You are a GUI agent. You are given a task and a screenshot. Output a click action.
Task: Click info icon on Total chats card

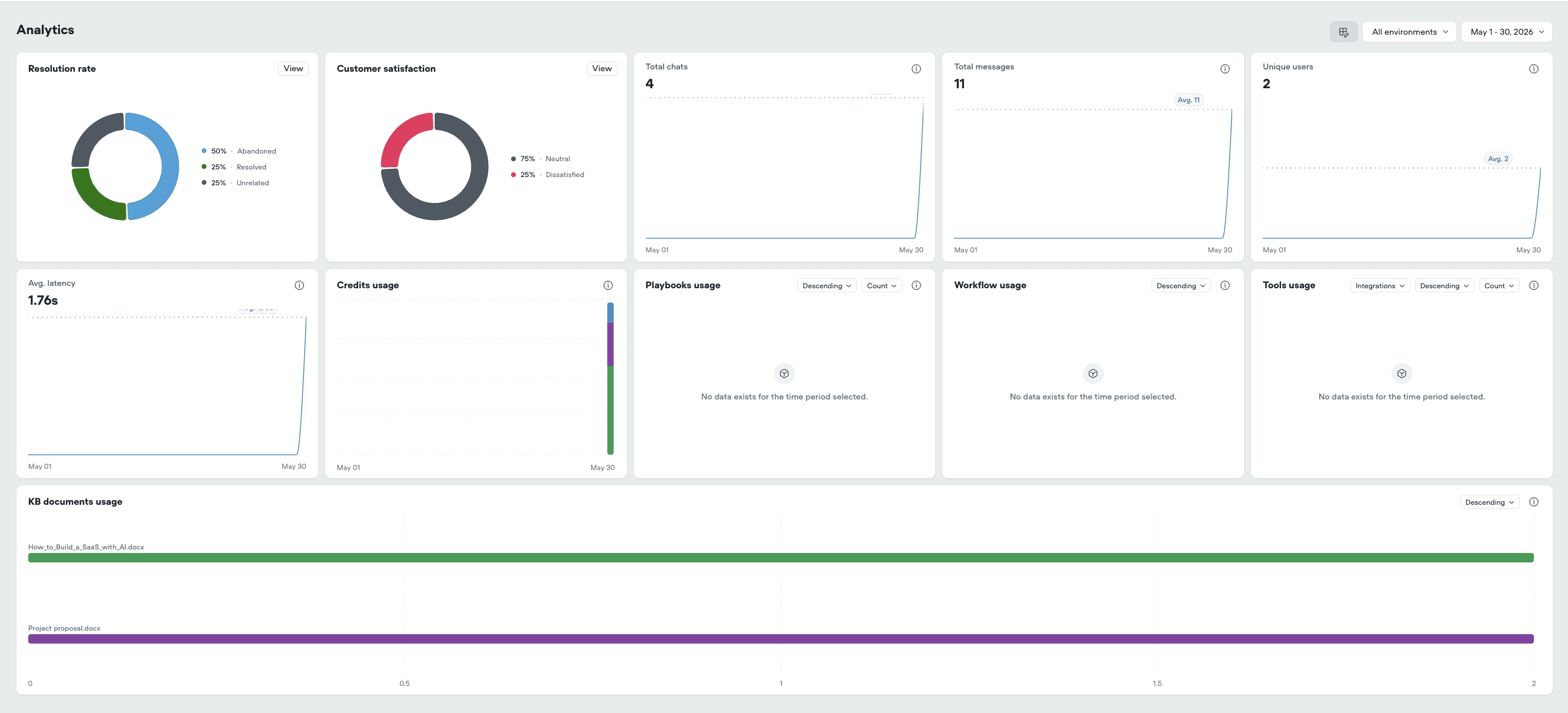[x=916, y=69]
